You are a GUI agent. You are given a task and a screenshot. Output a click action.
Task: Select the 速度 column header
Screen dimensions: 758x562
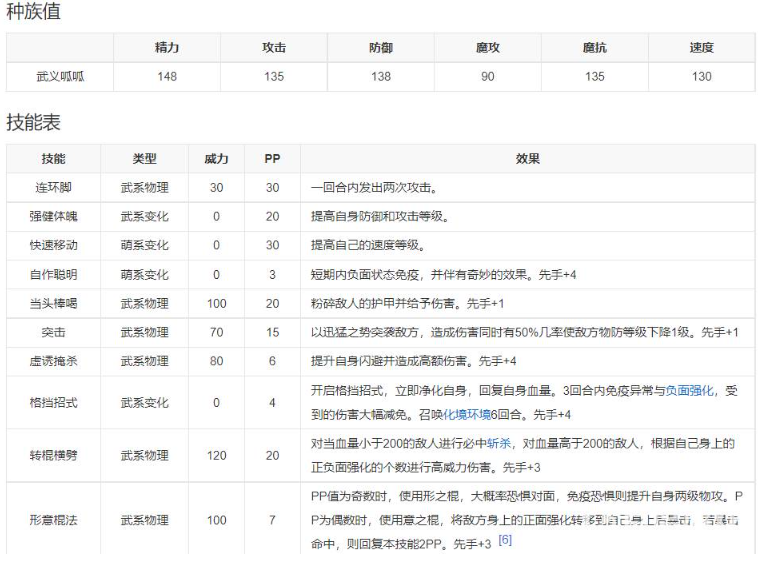pyautogui.click(x=701, y=47)
